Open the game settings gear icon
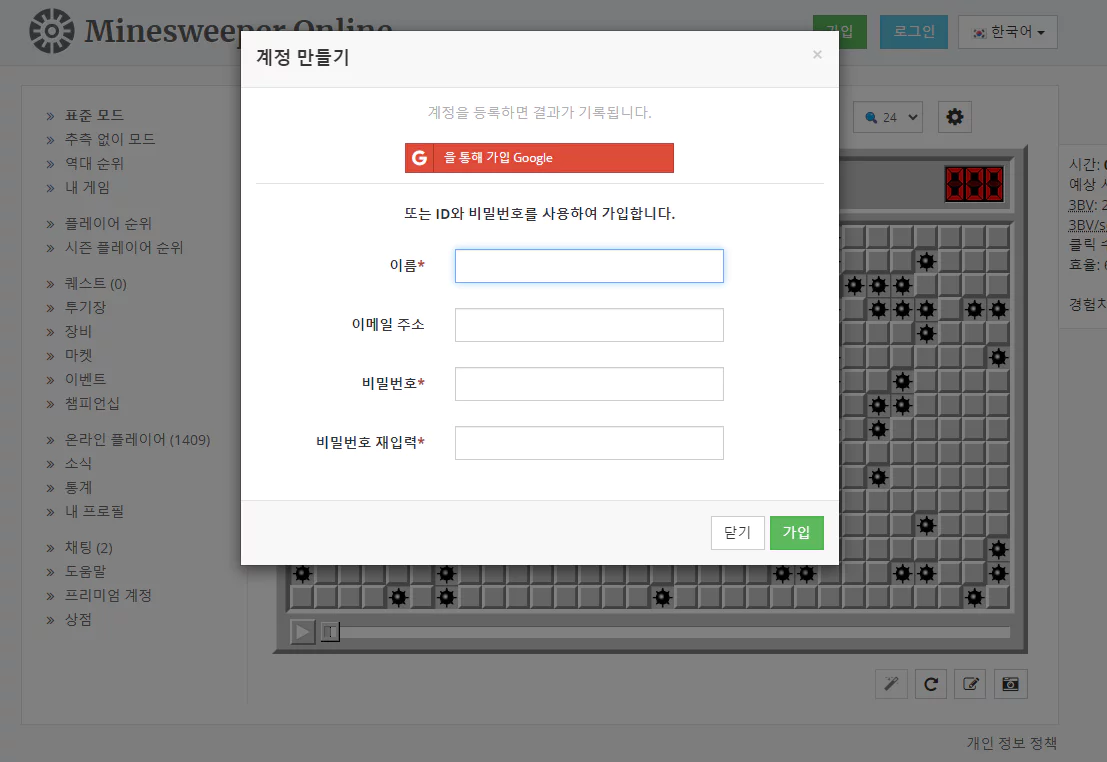1107x762 pixels. 955,117
